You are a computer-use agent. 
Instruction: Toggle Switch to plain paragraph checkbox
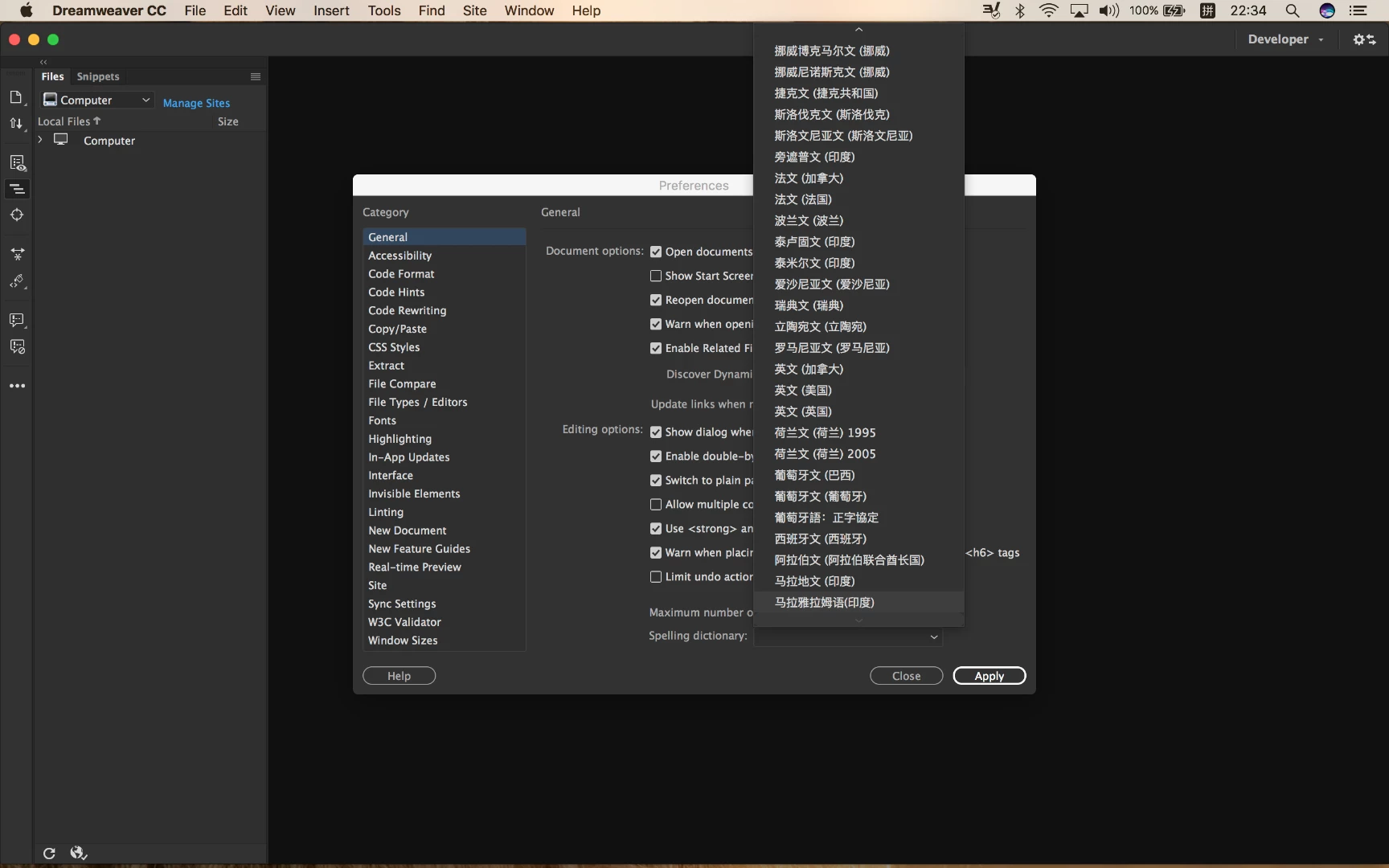coord(656,481)
